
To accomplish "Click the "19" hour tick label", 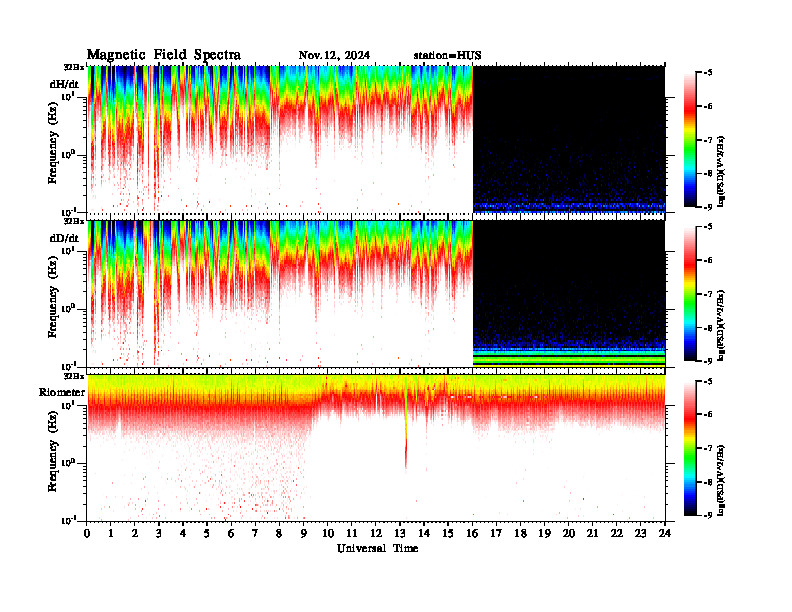I will [x=544, y=534].
